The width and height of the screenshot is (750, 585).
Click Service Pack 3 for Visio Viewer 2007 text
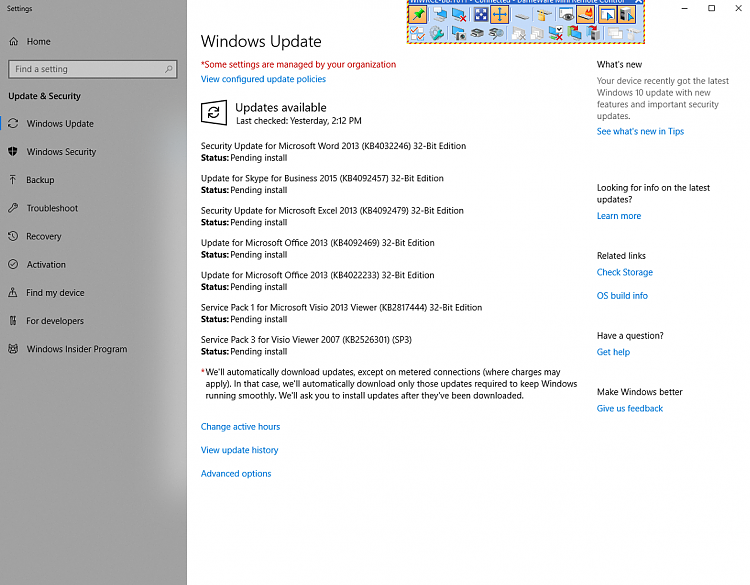click(x=306, y=340)
